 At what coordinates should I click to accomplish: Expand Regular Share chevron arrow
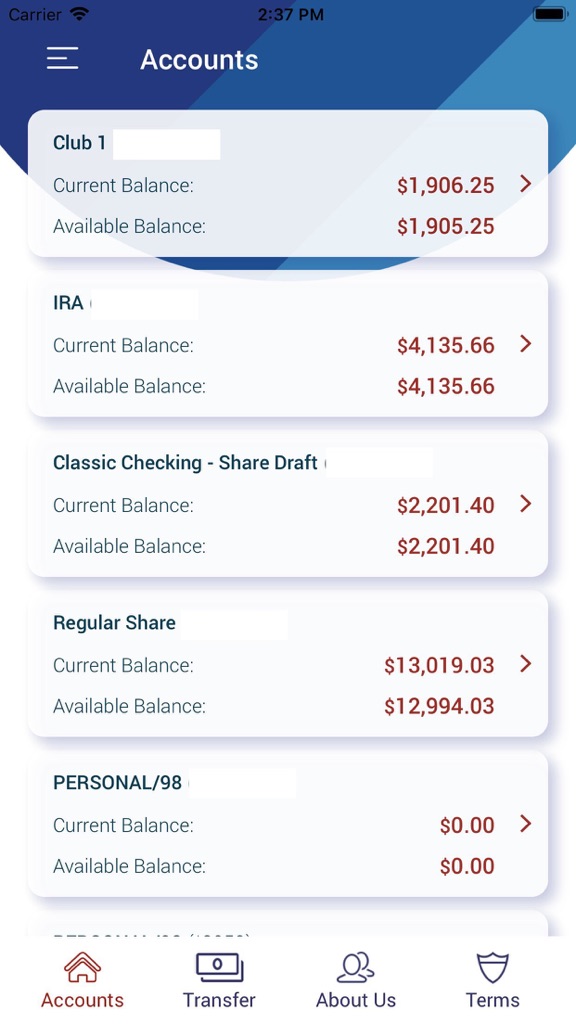tap(526, 664)
